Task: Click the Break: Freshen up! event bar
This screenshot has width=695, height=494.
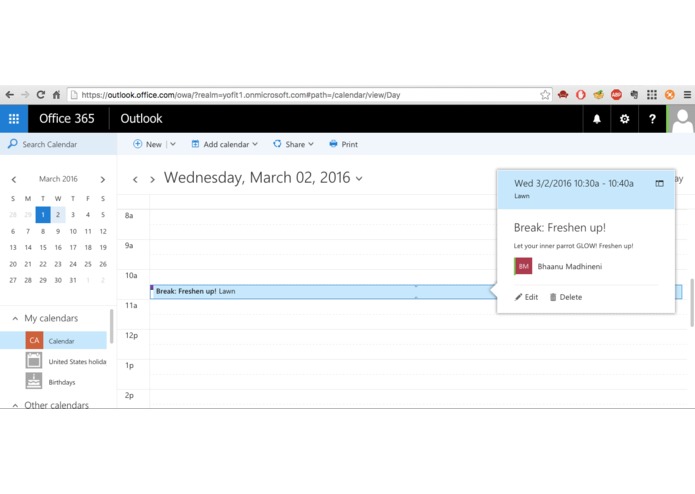Action: point(323,292)
